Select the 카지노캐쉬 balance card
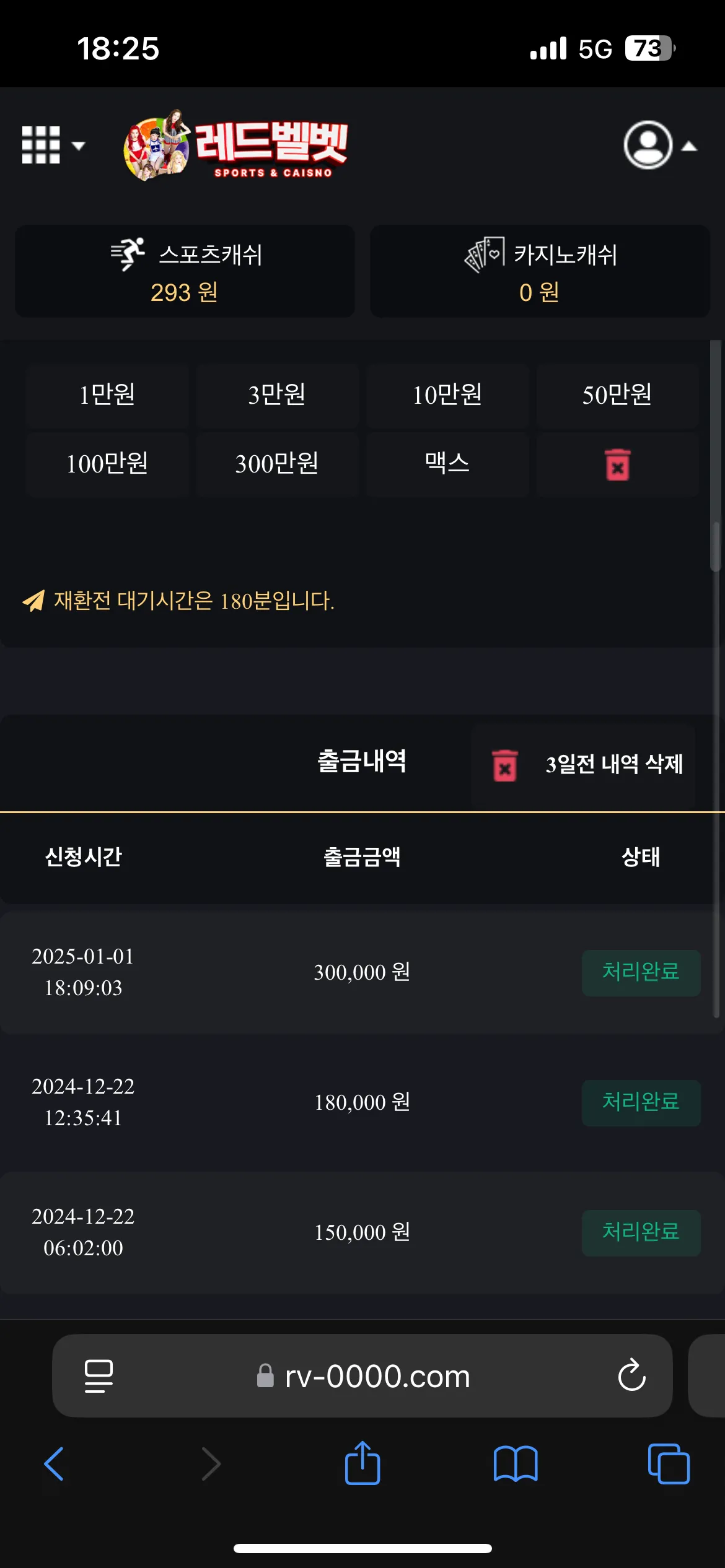 pyautogui.click(x=540, y=271)
